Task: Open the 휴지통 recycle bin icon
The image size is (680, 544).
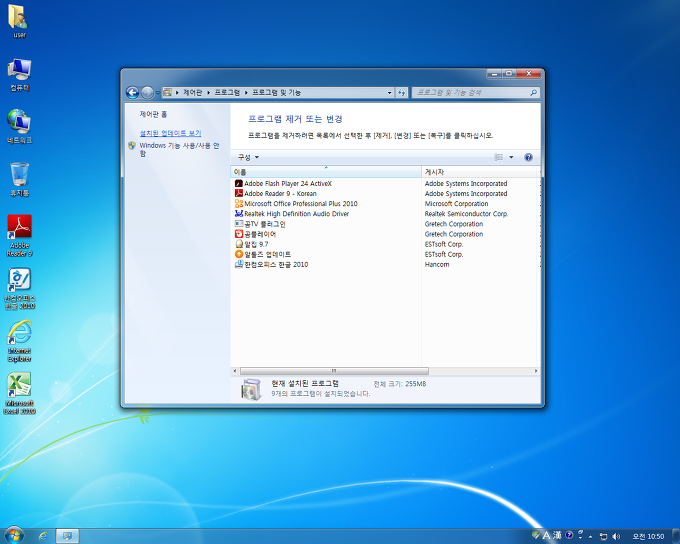Action: (x=20, y=179)
